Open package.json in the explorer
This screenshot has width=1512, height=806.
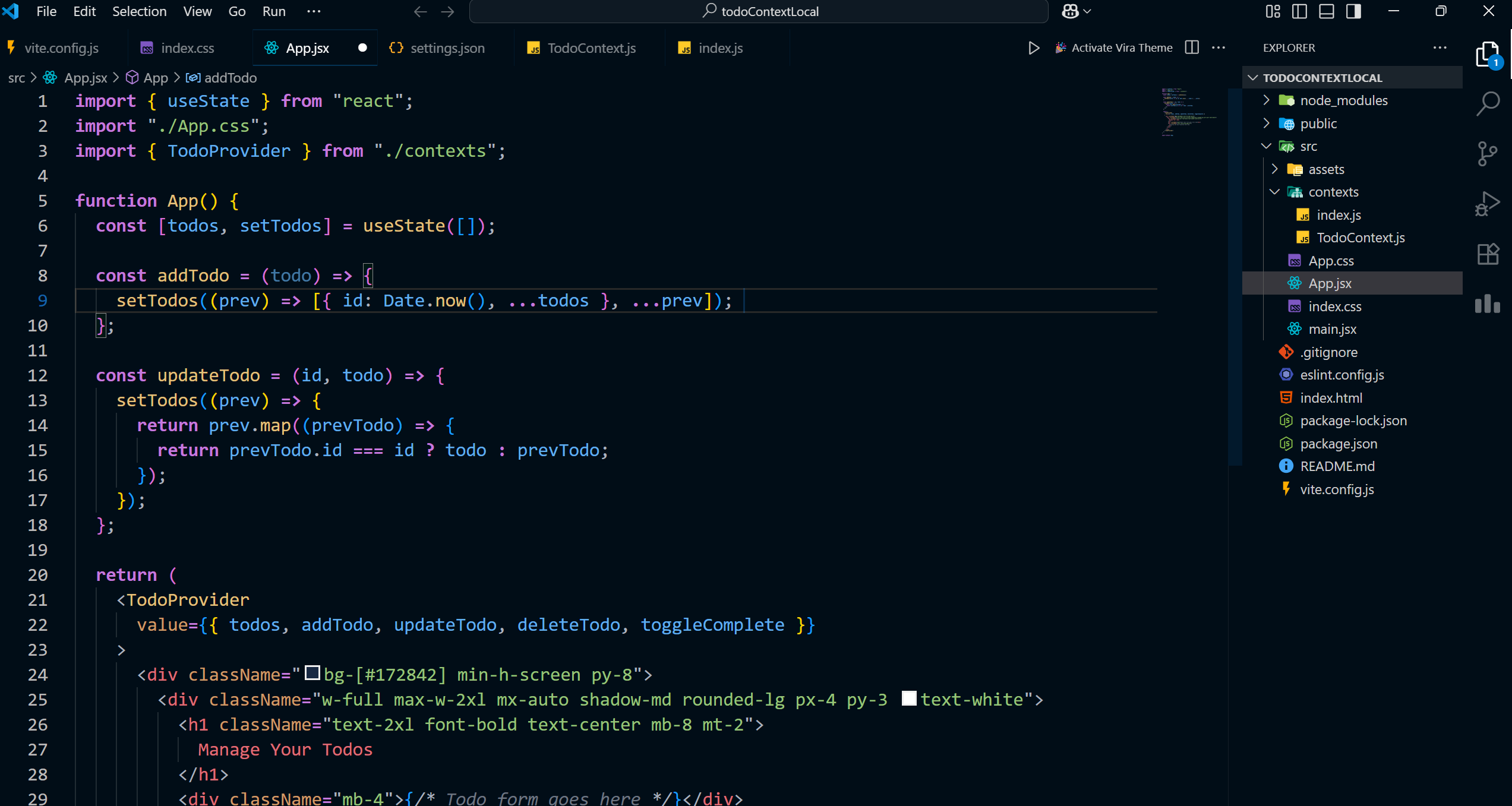(x=1339, y=444)
